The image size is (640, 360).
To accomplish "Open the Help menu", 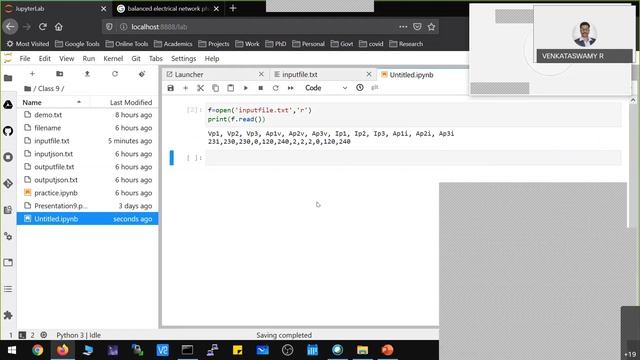I will 212,59.
